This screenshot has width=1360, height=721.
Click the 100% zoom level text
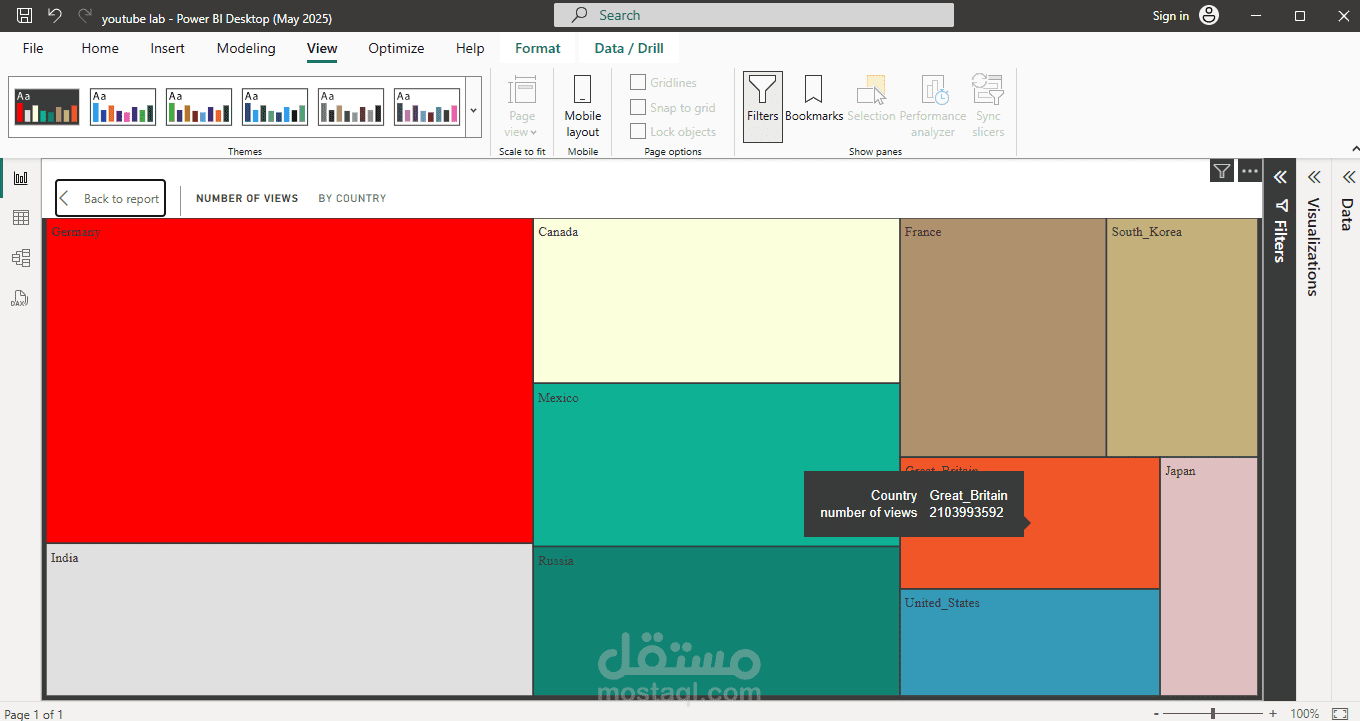(1304, 714)
